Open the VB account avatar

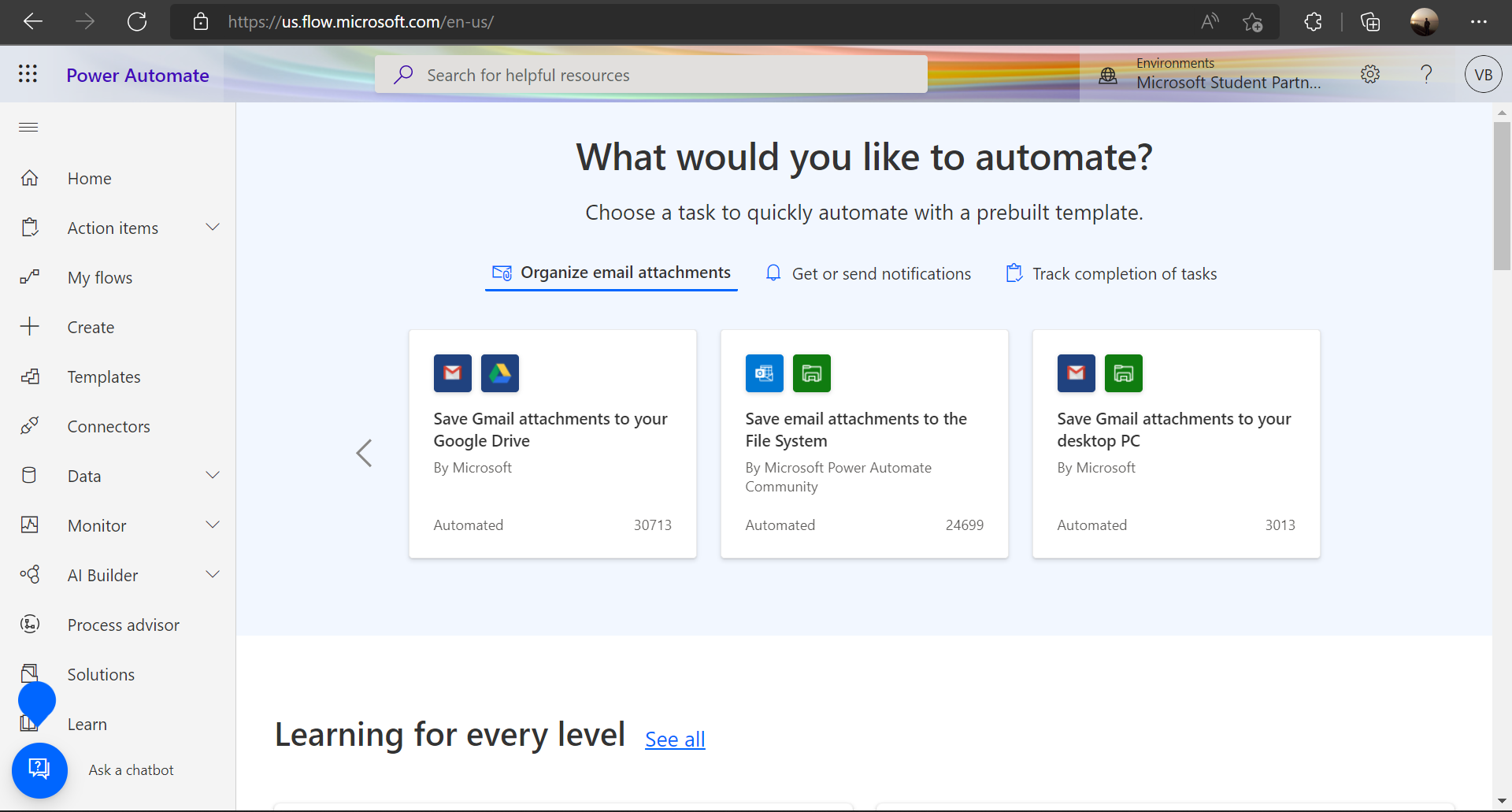click(x=1483, y=74)
